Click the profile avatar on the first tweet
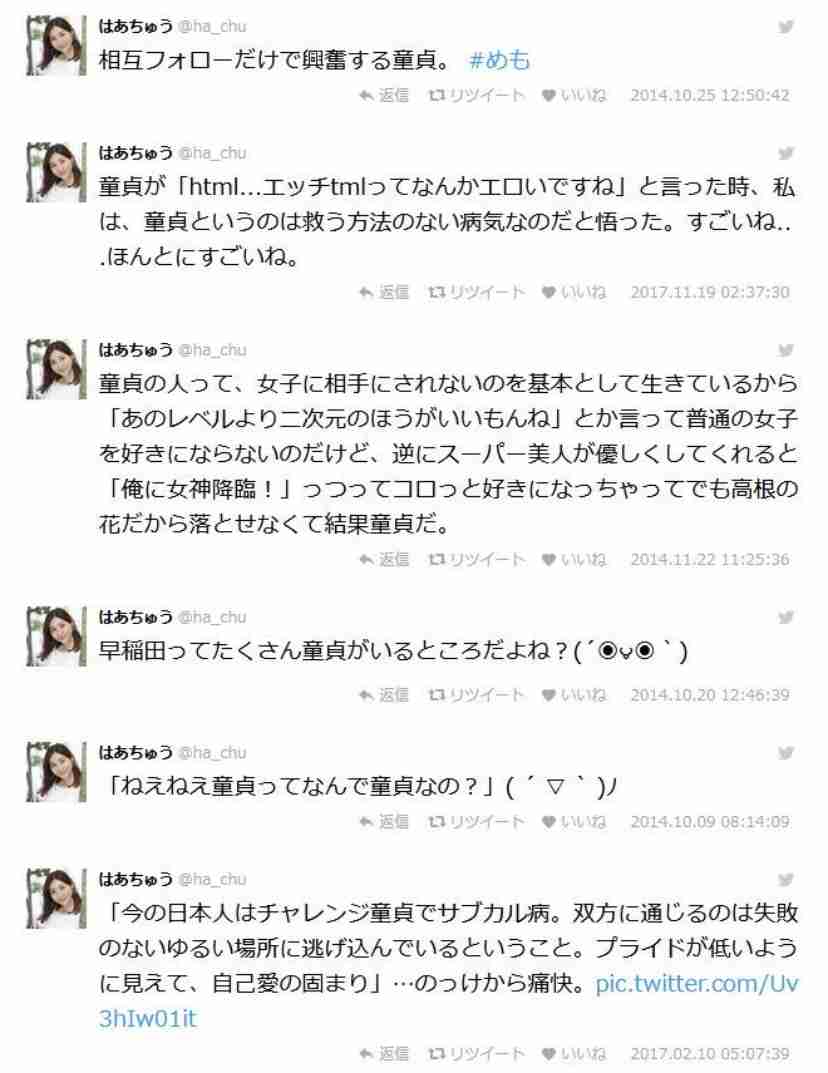Viewport: 828px width, 1073px height. click(x=56, y=46)
